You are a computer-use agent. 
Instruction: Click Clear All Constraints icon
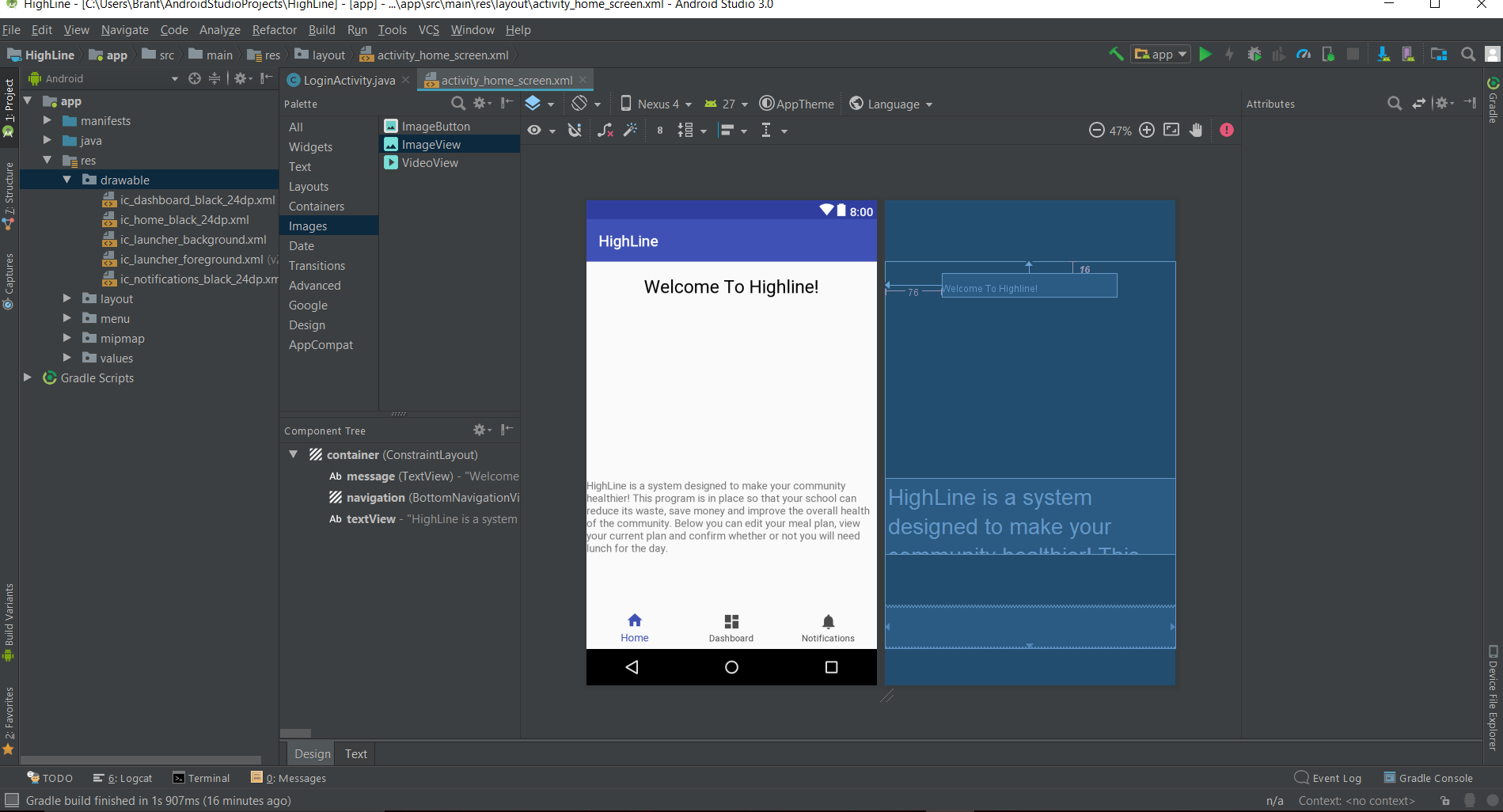(605, 131)
